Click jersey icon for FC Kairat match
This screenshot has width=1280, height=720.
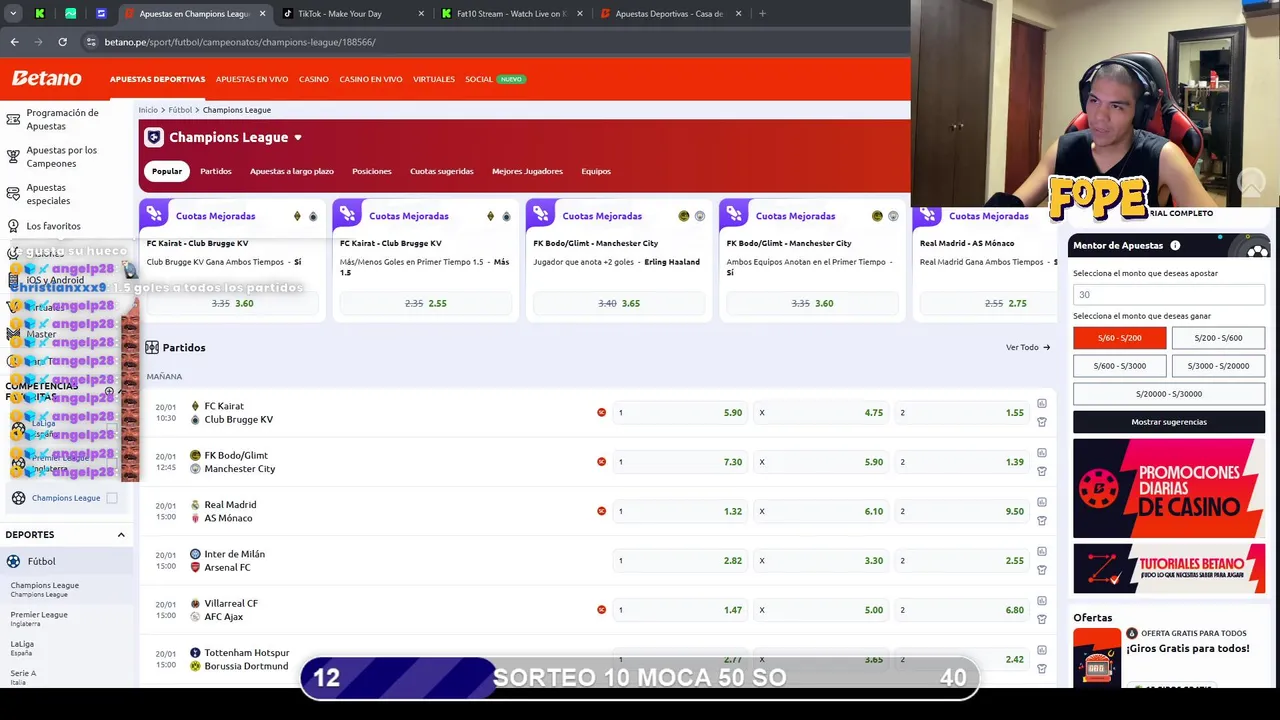tap(1041, 422)
